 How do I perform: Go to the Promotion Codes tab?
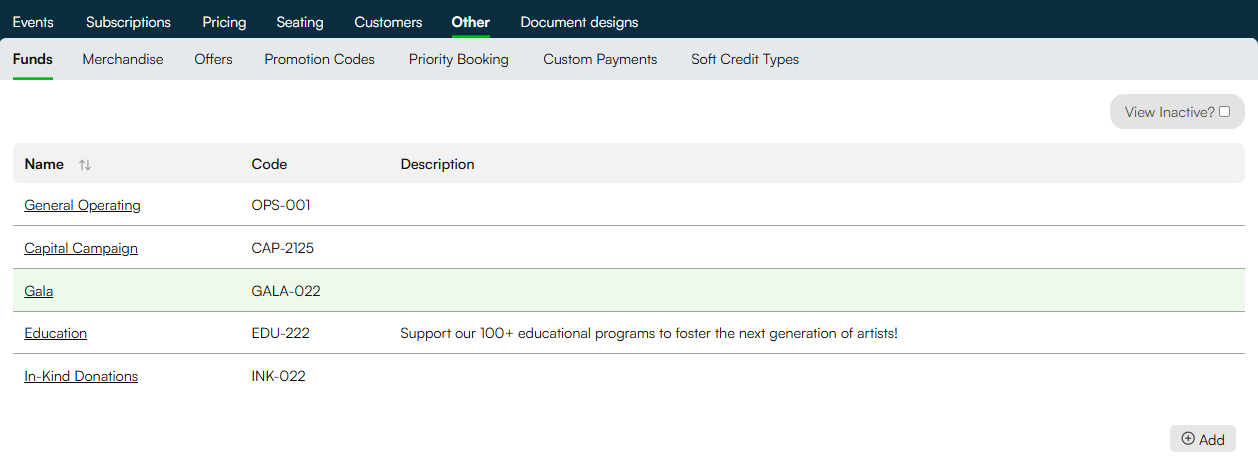(x=319, y=59)
